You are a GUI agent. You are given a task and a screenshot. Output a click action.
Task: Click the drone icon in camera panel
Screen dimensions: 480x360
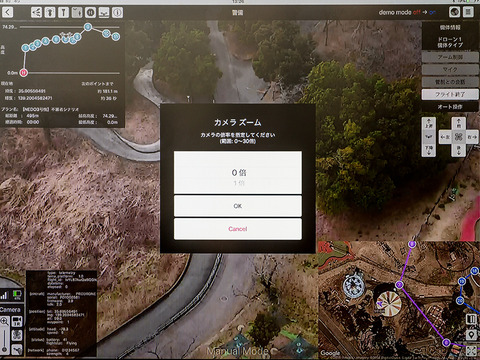click(17, 335)
